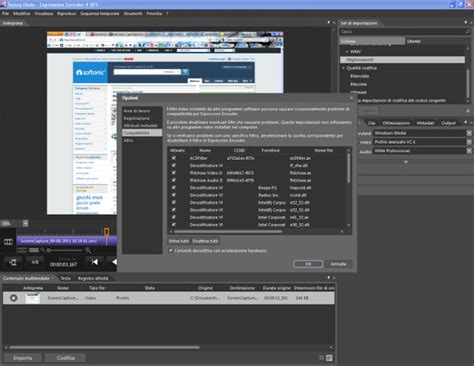Open the Sequenza temporale menu

click(99, 14)
